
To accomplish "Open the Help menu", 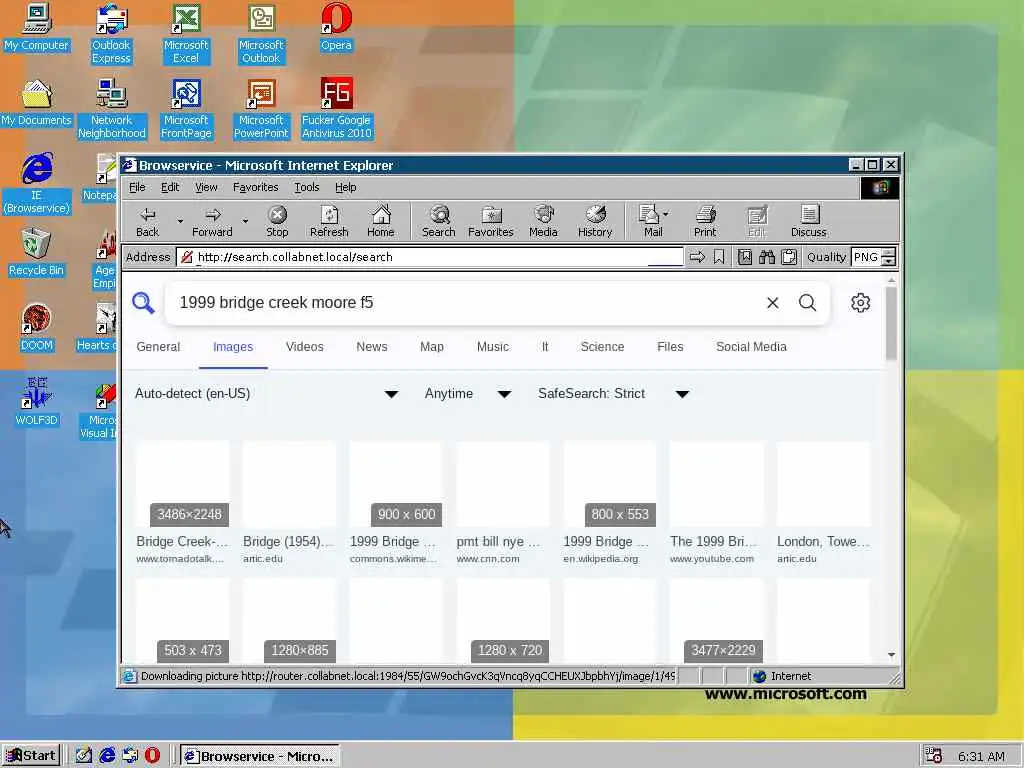I will (345, 187).
